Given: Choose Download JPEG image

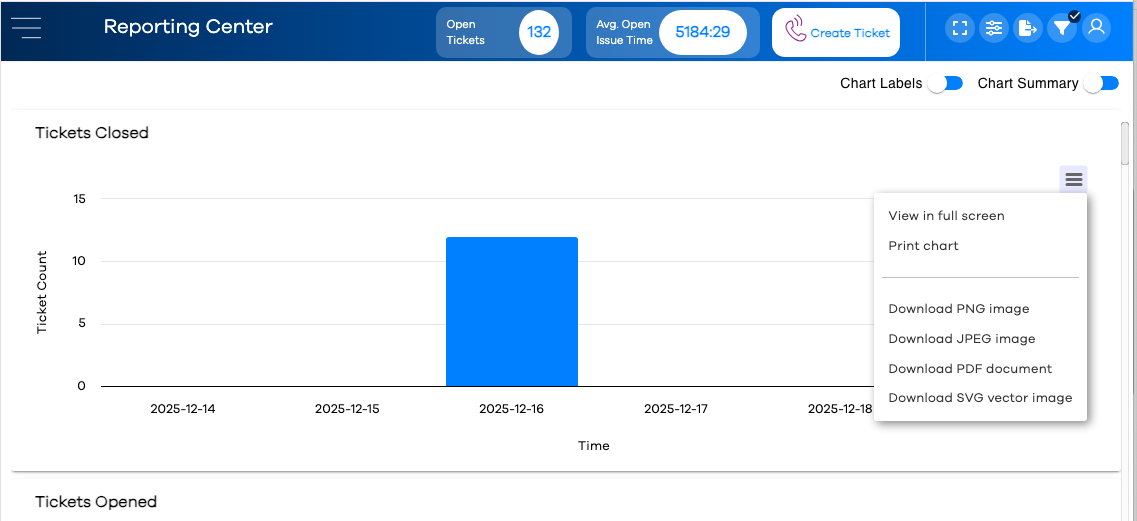Looking at the screenshot, I should click(962, 338).
